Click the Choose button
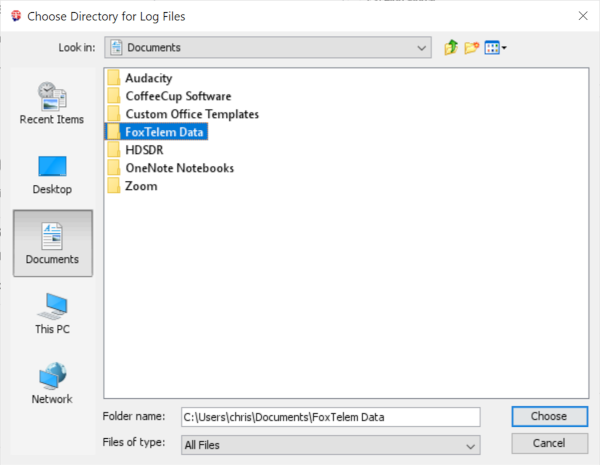Image resolution: width=600 pixels, height=465 pixels. click(549, 416)
